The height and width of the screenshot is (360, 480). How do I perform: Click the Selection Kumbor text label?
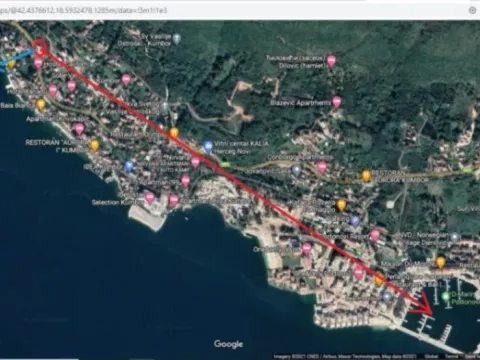point(115,202)
